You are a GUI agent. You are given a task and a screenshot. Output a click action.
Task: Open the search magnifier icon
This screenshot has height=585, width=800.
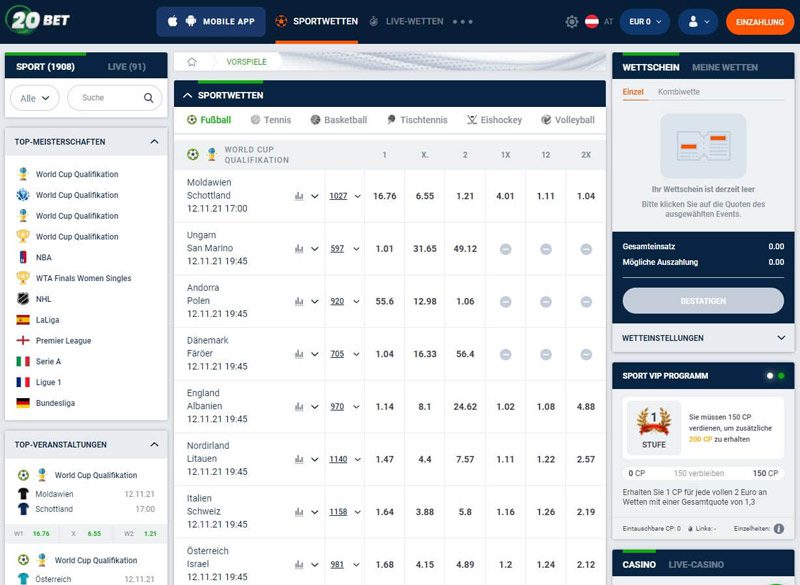tap(149, 98)
